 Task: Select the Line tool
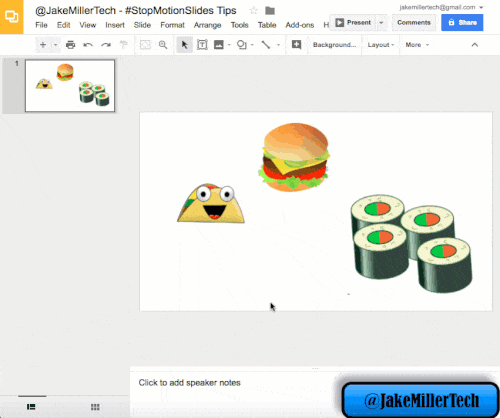[x=266, y=45]
